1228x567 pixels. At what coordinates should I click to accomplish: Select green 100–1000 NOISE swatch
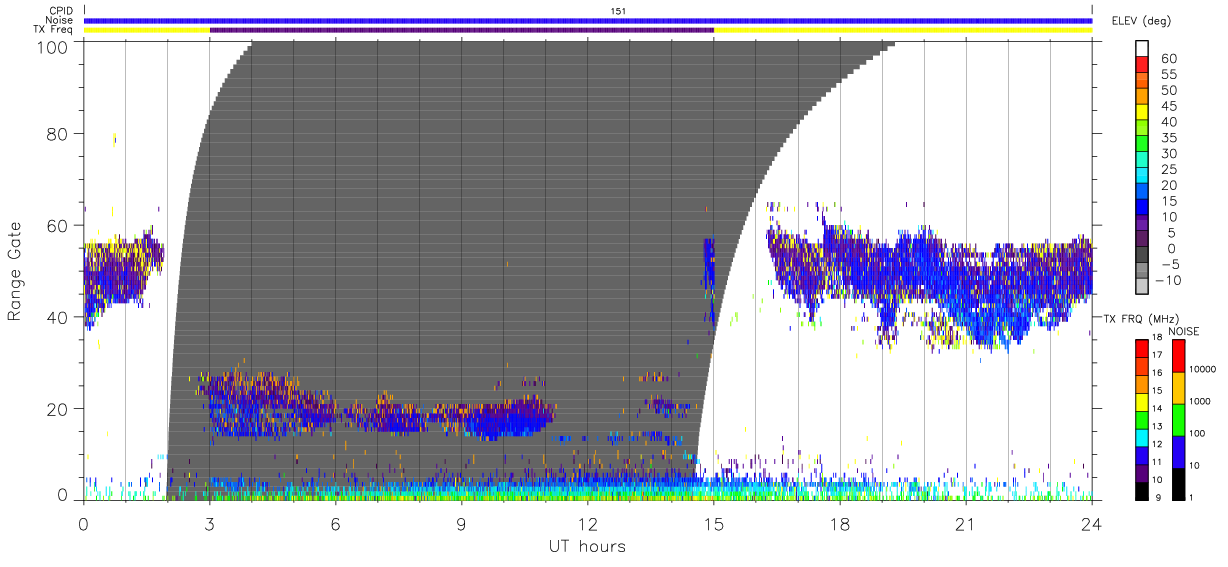pos(1179,419)
